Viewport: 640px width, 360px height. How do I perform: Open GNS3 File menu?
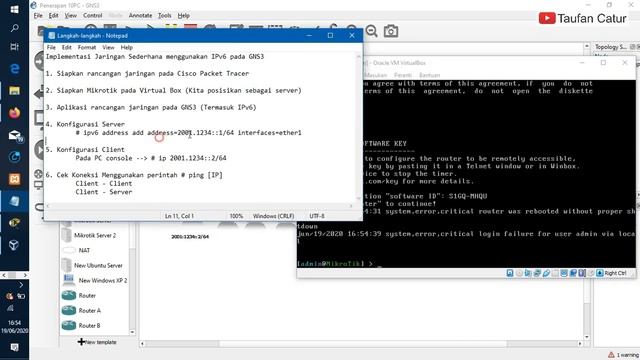coord(38,16)
